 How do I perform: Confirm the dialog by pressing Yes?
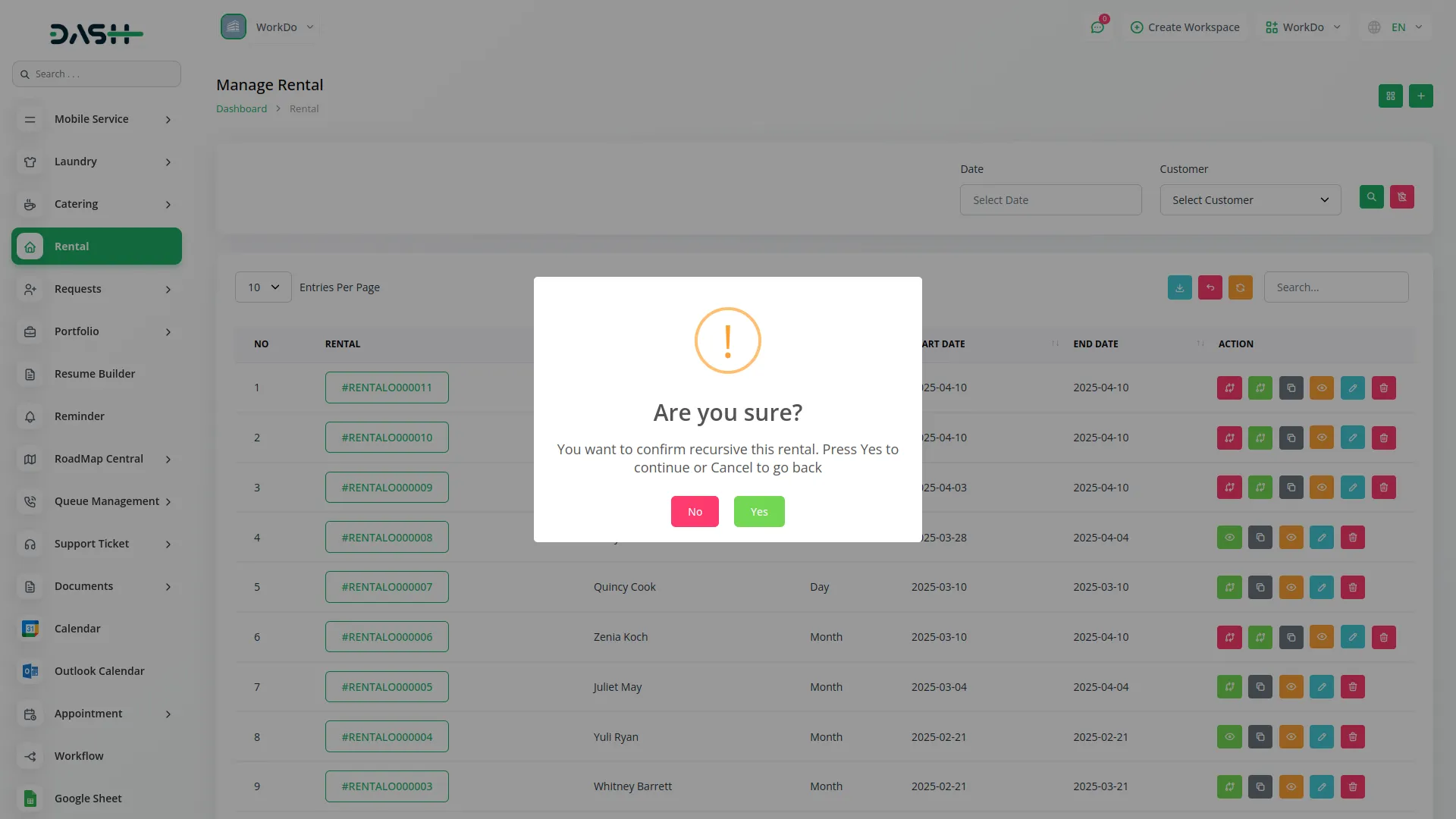point(758,511)
